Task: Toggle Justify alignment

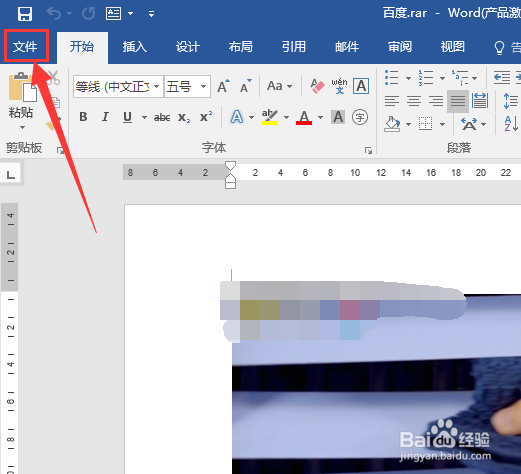Action: tap(458, 101)
